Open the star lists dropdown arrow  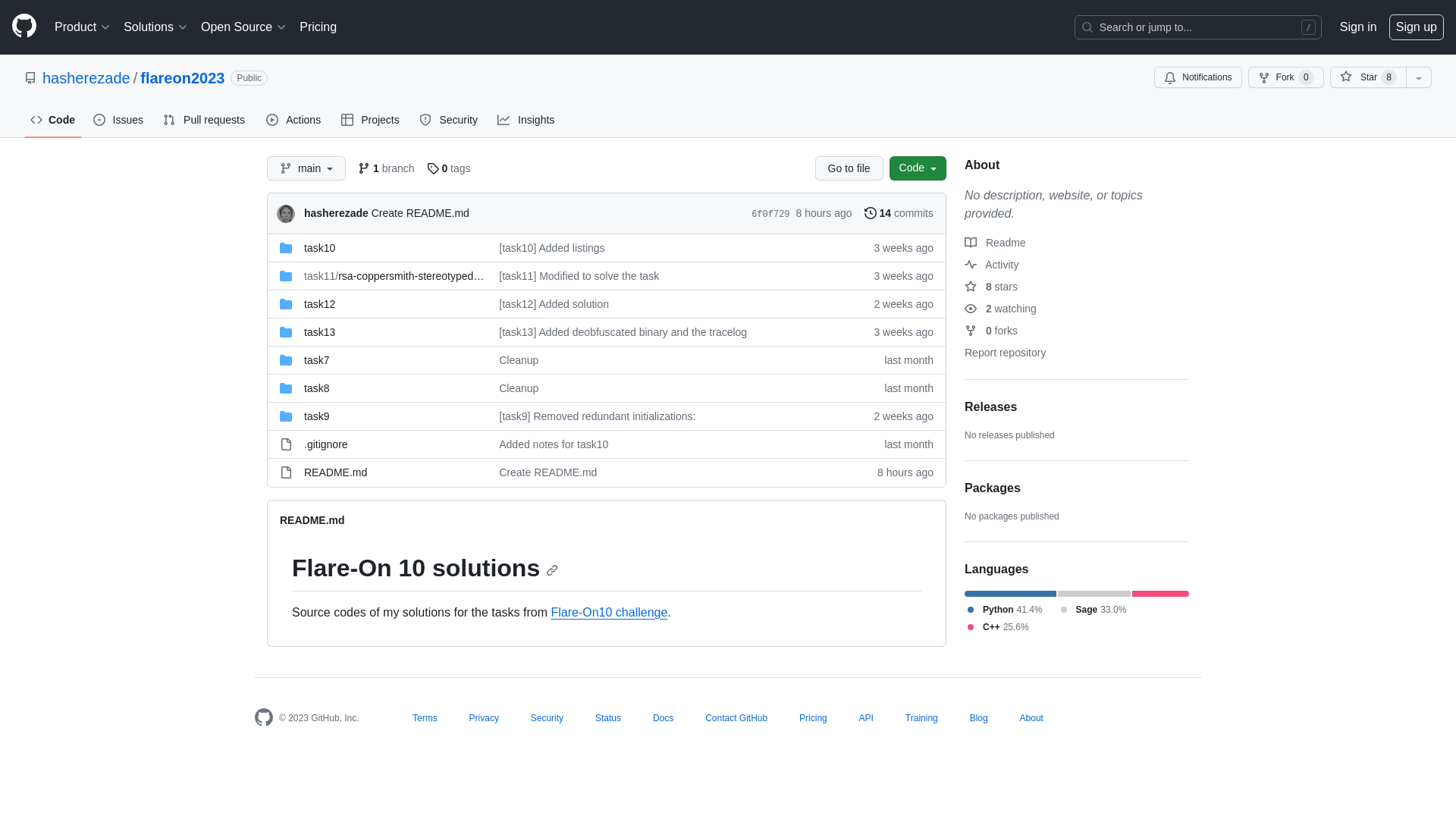[x=1419, y=77]
